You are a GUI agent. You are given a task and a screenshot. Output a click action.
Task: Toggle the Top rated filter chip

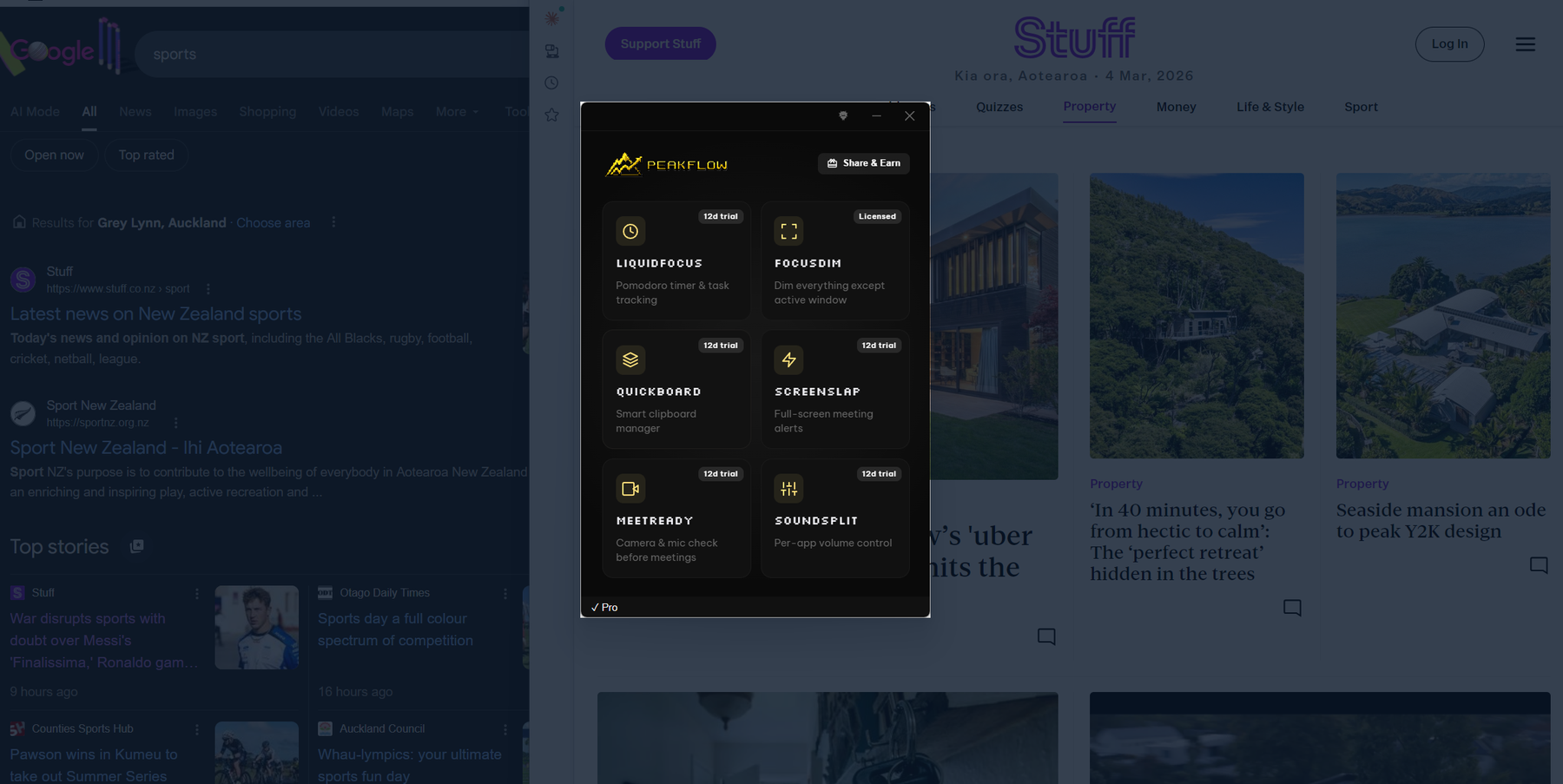pyautogui.click(x=146, y=155)
